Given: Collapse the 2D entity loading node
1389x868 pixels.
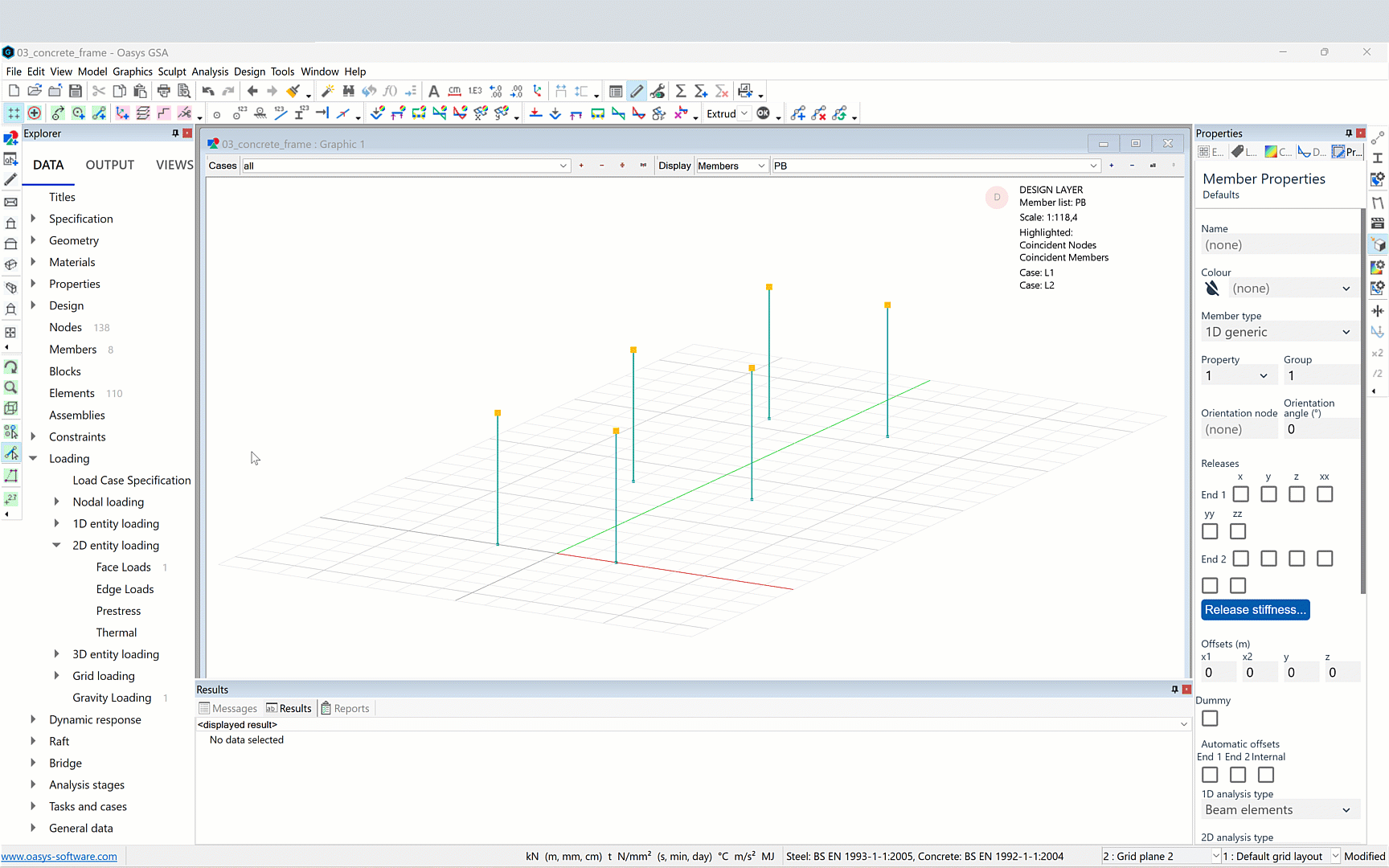Looking at the screenshot, I should (x=56, y=545).
